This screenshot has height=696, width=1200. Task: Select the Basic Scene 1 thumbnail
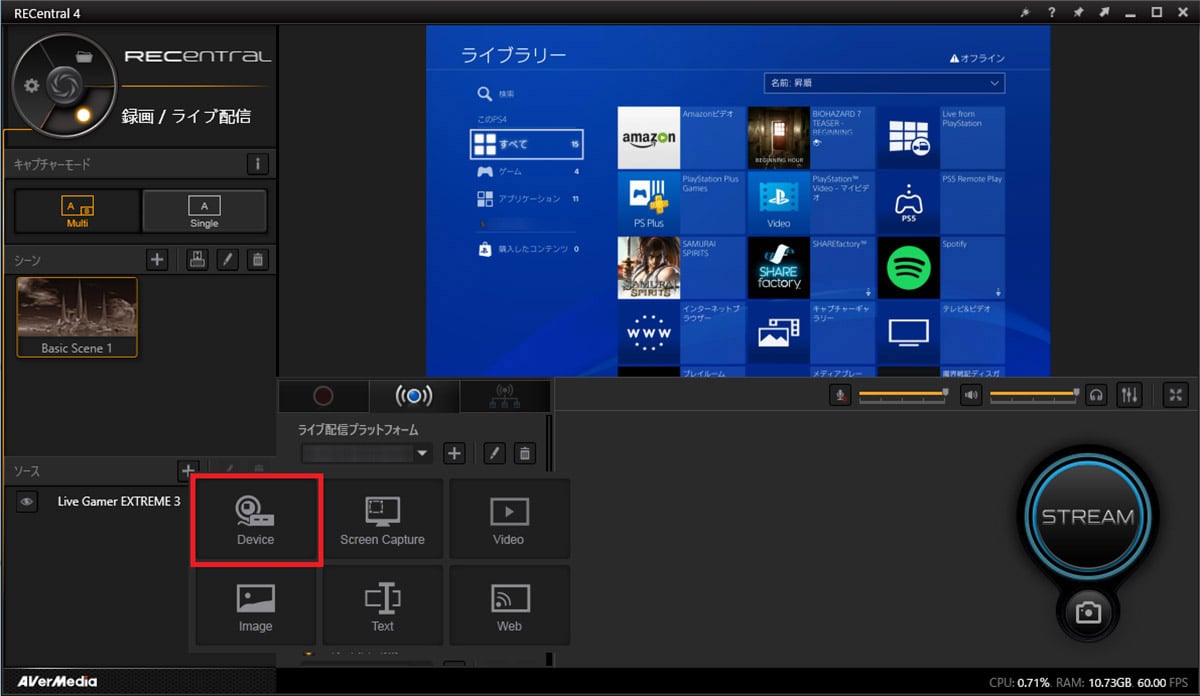[x=77, y=317]
